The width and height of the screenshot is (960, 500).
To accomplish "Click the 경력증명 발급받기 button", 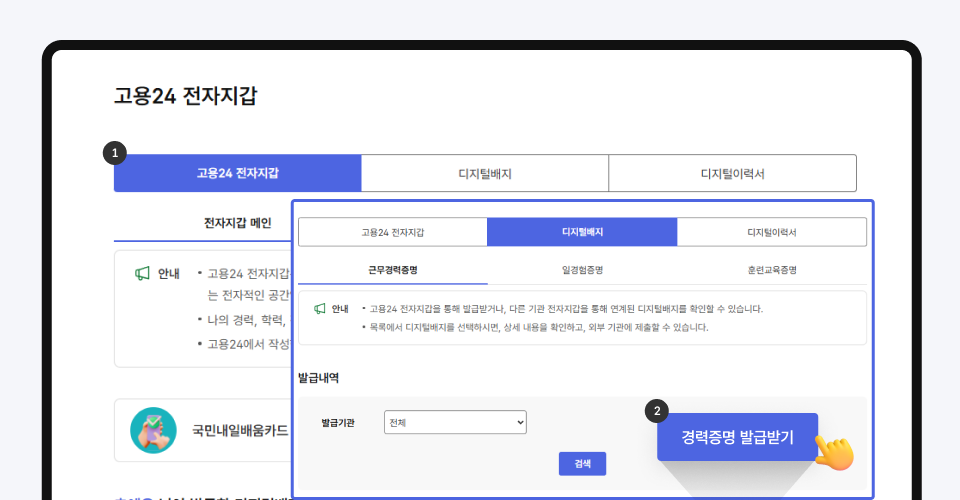I will point(737,437).
